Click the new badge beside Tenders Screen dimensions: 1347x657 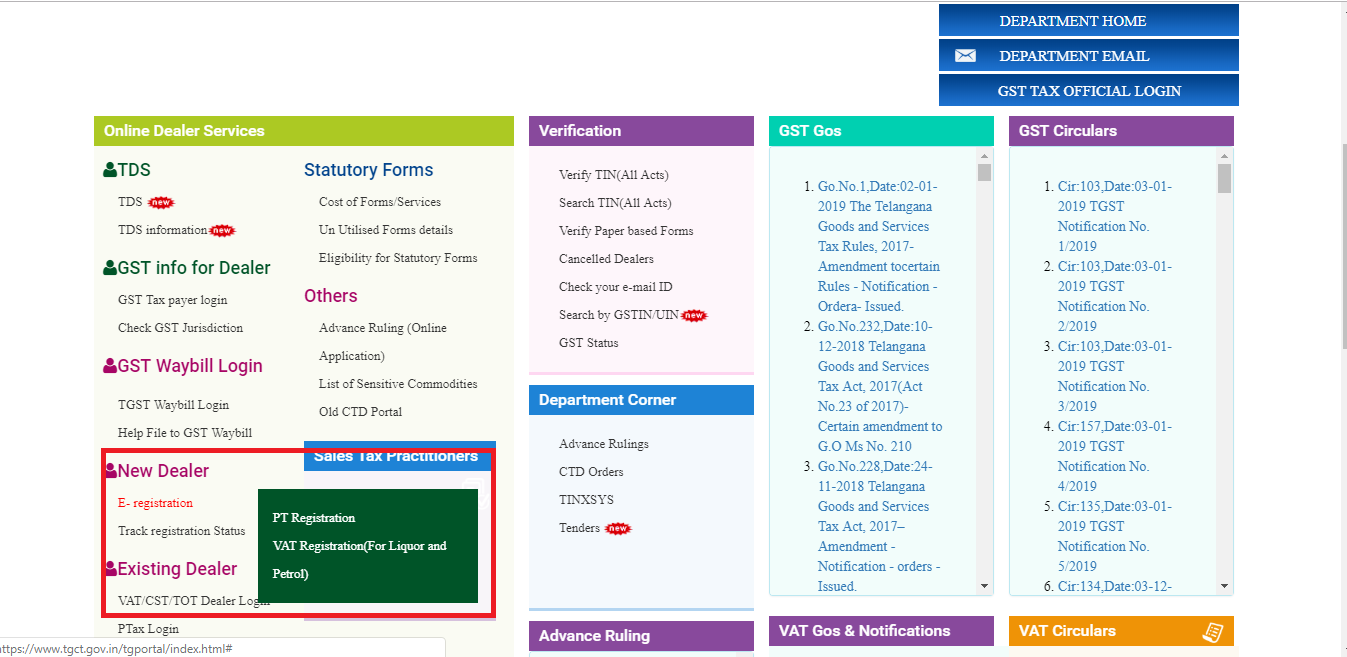[x=619, y=528]
